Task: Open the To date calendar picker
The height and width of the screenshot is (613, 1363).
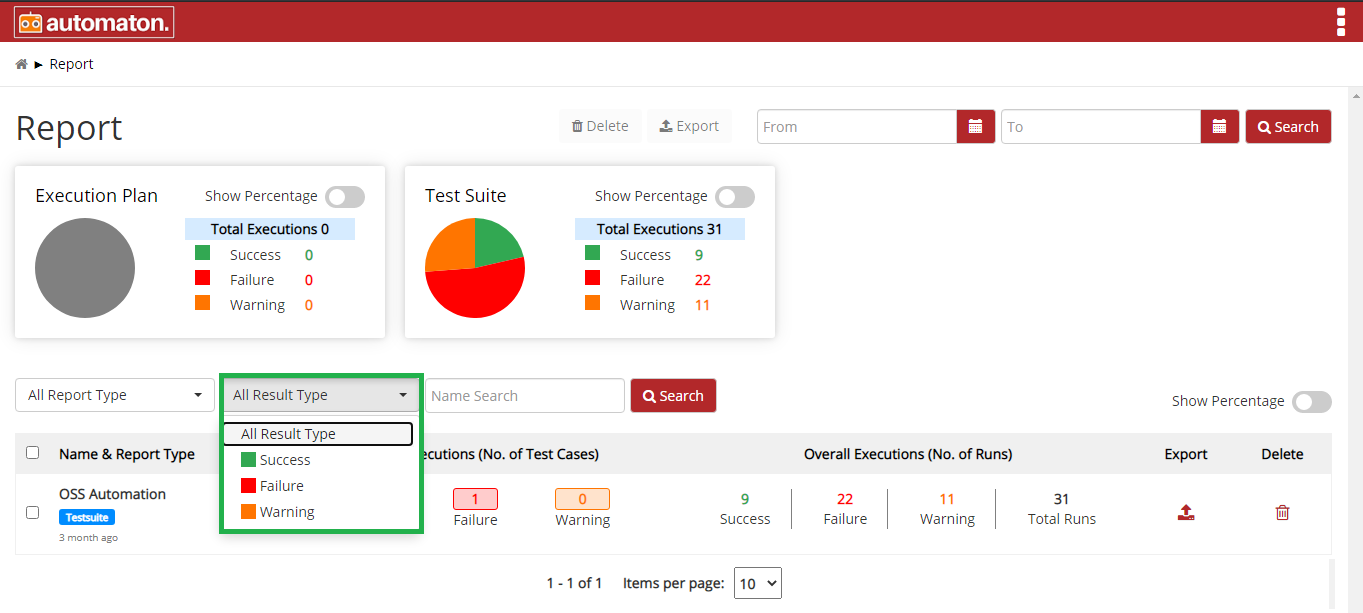Action: pyautogui.click(x=1219, y=127)
